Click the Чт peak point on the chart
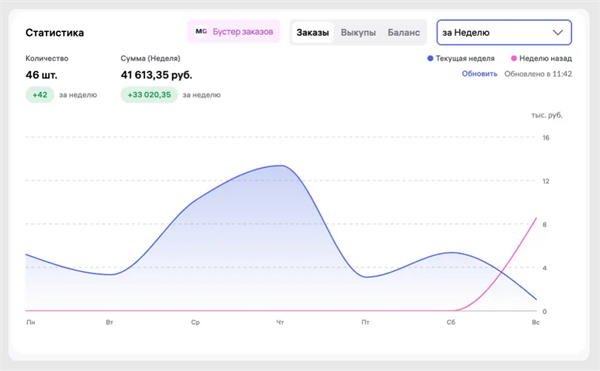 281,166
